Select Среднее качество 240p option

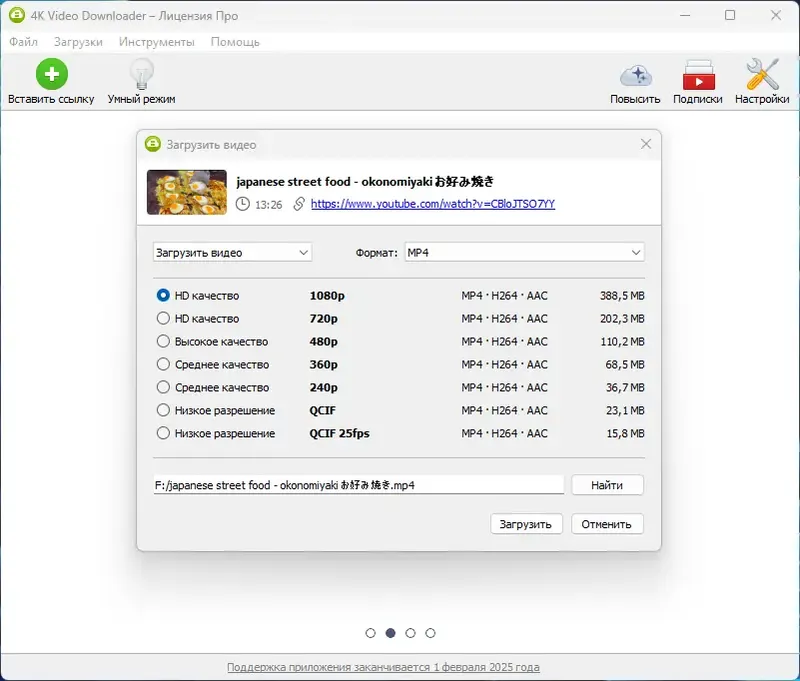pos(163,387)
